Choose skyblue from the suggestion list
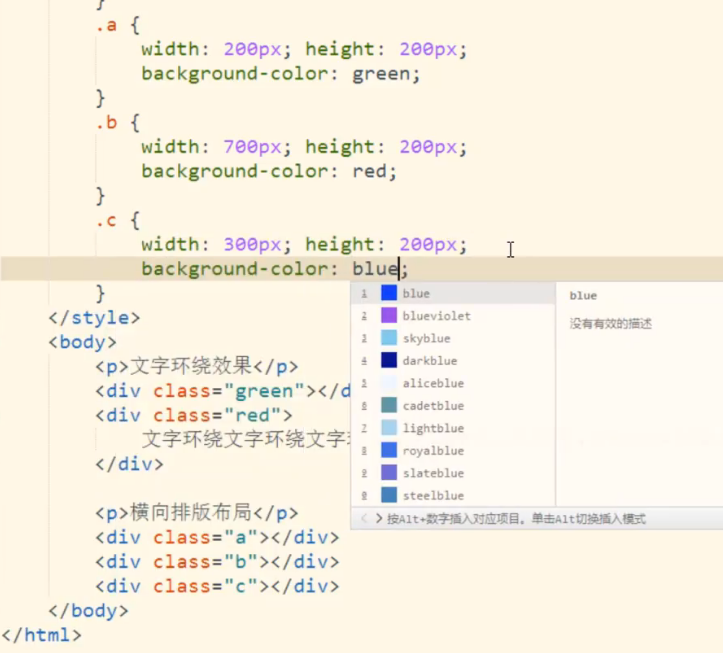Image resolution: width=723 pixels, height=653 pixels. point(453,338)
